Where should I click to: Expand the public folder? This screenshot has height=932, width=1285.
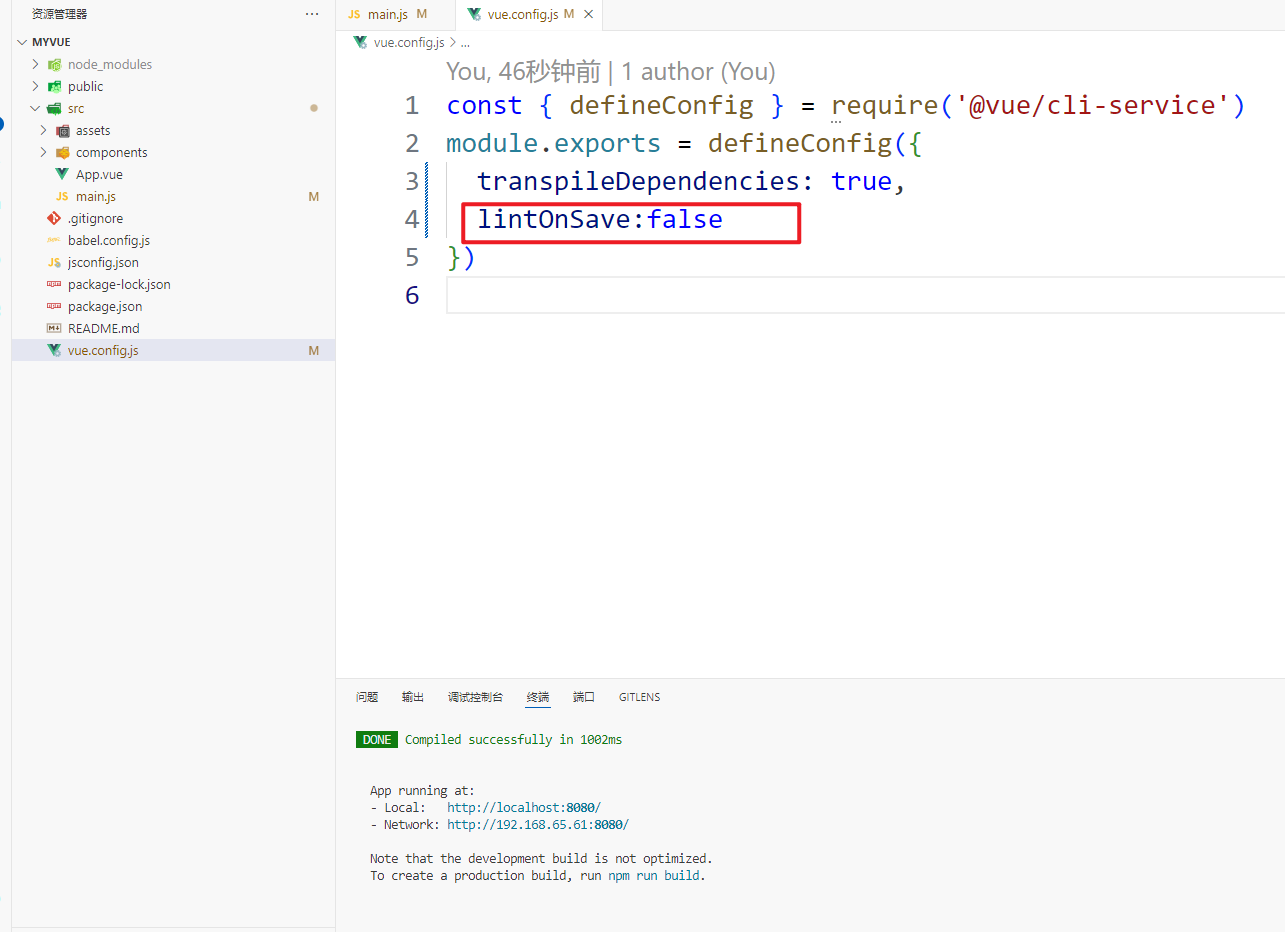pyautogui.click(x=36, y=86)
